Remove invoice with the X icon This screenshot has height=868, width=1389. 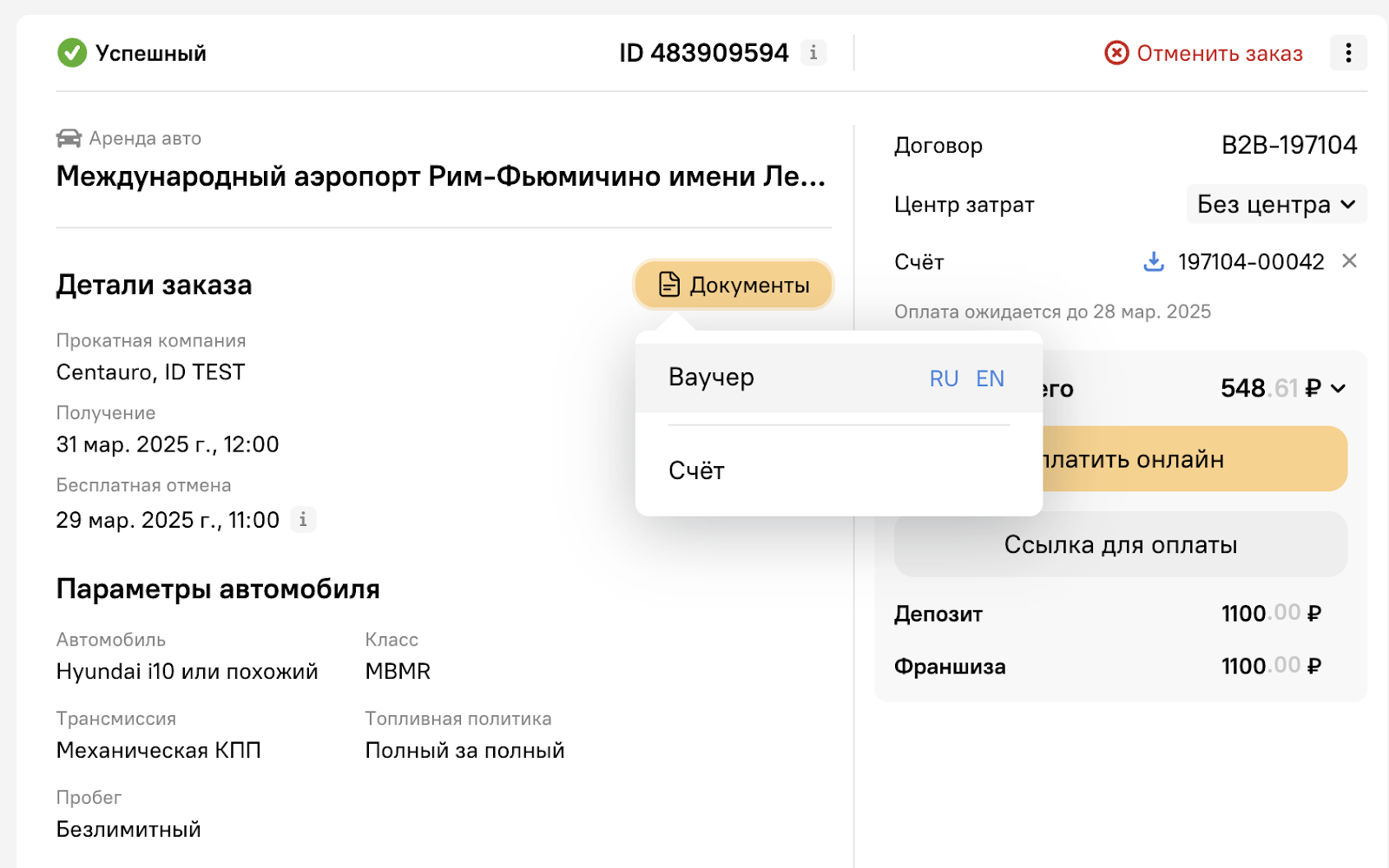pyautogui.click(x=1349, y=261)
